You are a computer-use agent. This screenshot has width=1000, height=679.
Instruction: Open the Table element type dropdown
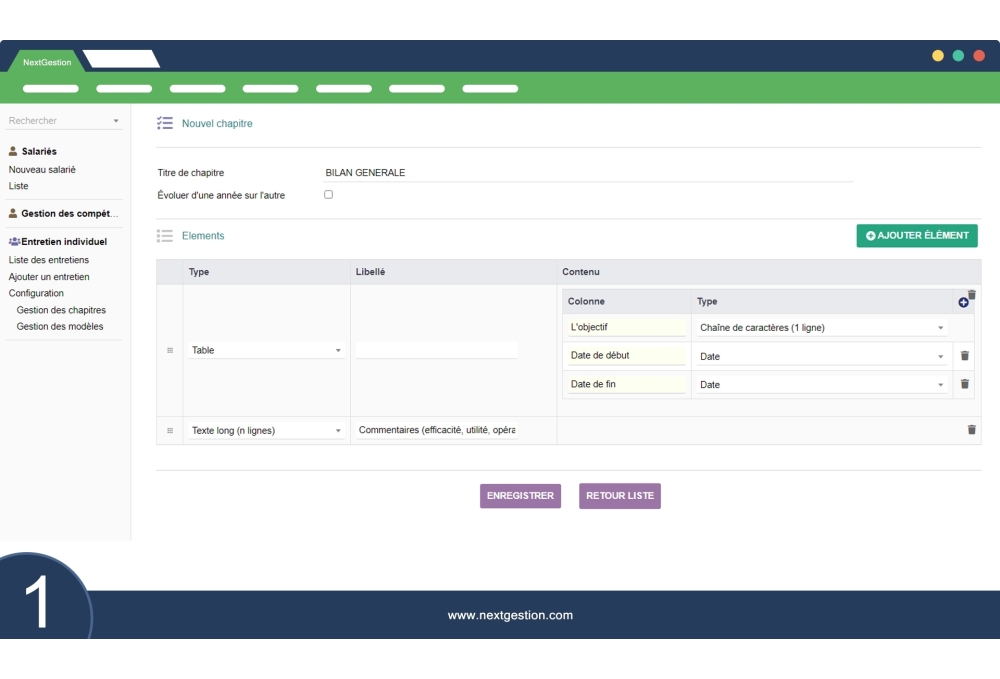[266, 350]
